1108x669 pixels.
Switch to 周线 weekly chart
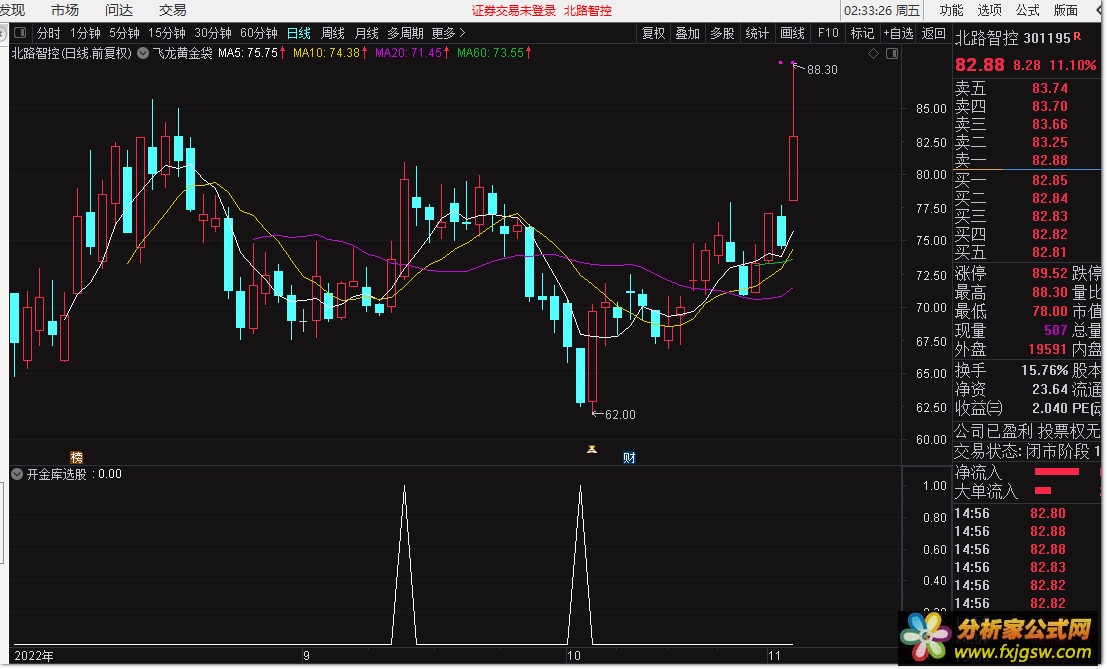coord(333,33)
